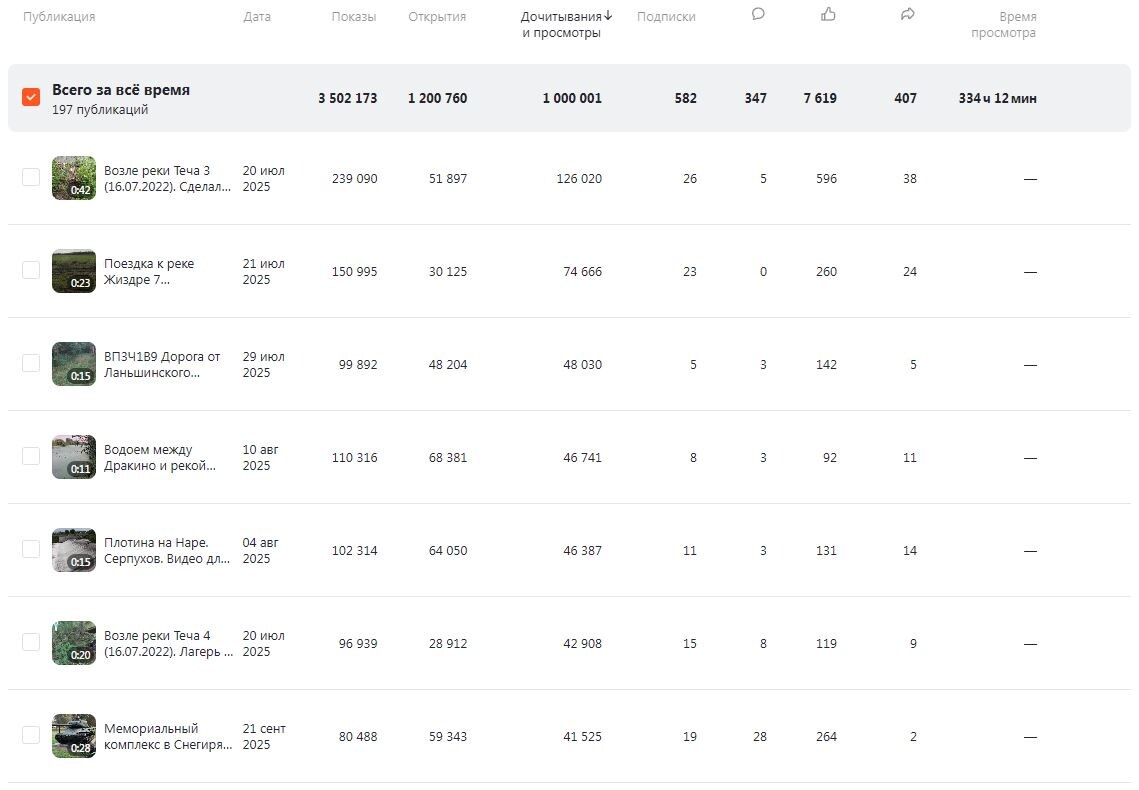Check the Плотина на Наре row

coord(31,549)
